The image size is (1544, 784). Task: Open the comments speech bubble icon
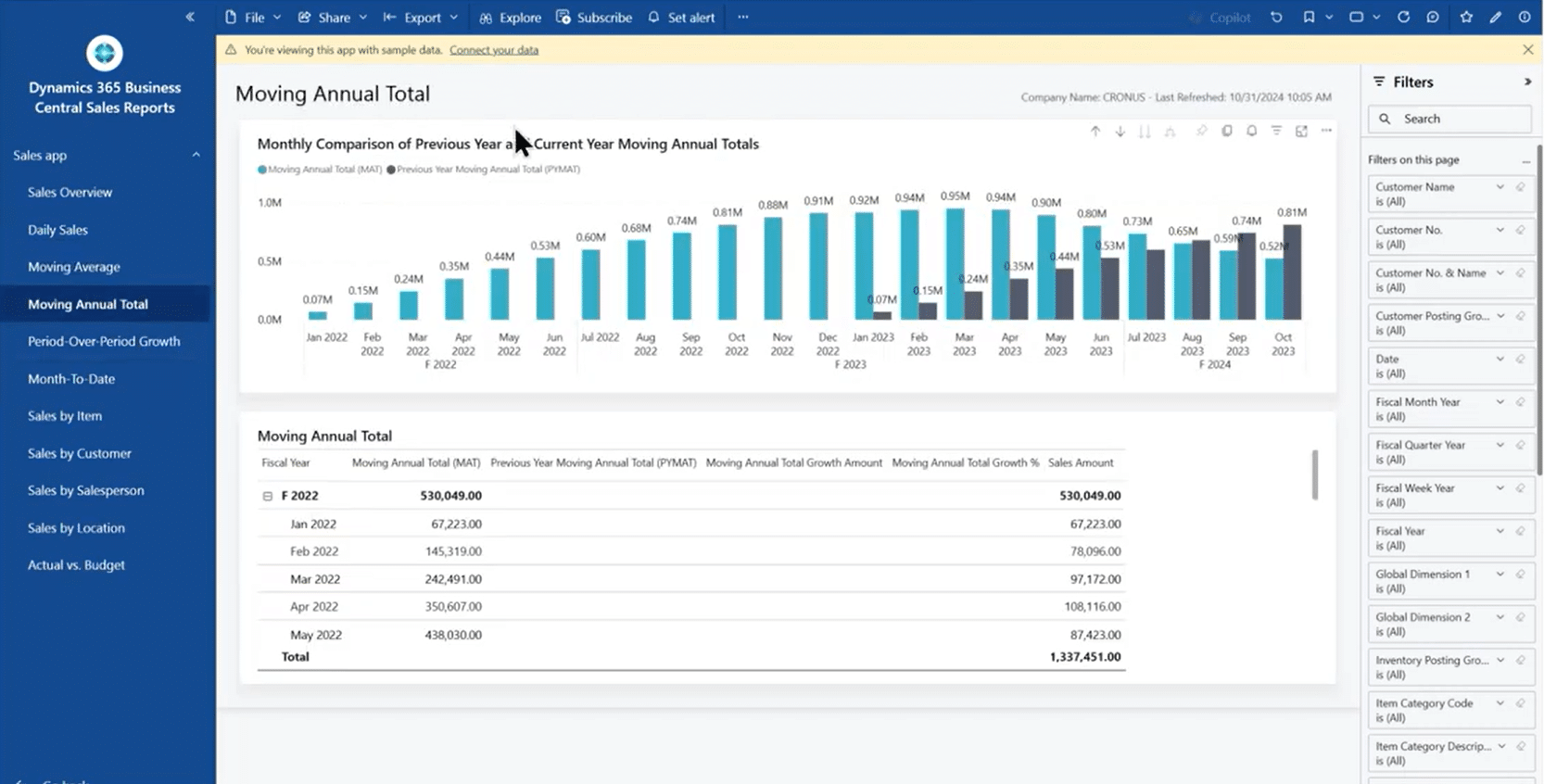tap(1433, 17)
